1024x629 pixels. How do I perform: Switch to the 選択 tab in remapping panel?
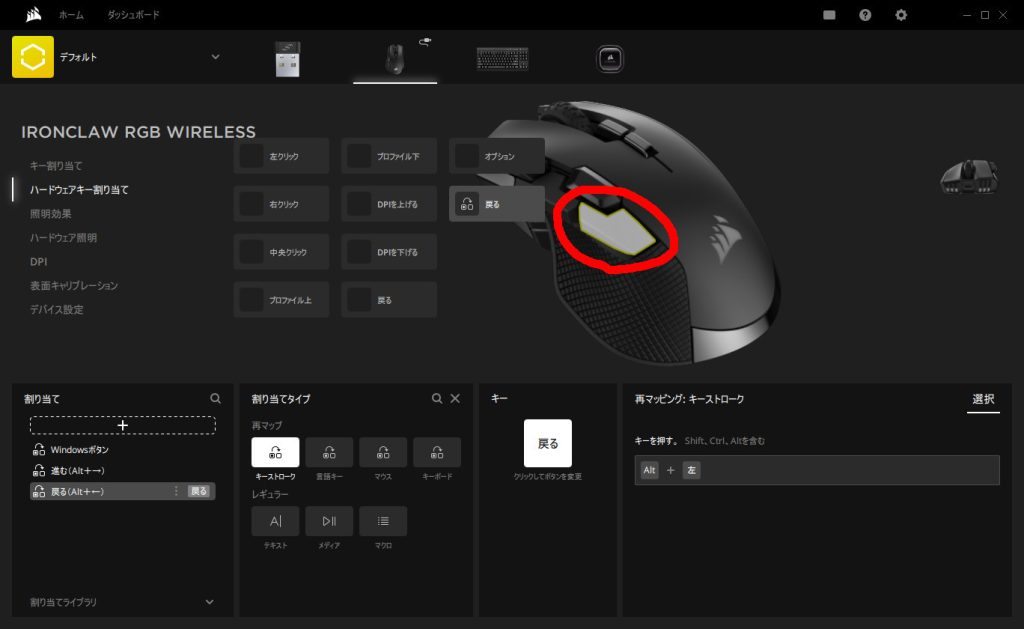[x=983, y=399]
